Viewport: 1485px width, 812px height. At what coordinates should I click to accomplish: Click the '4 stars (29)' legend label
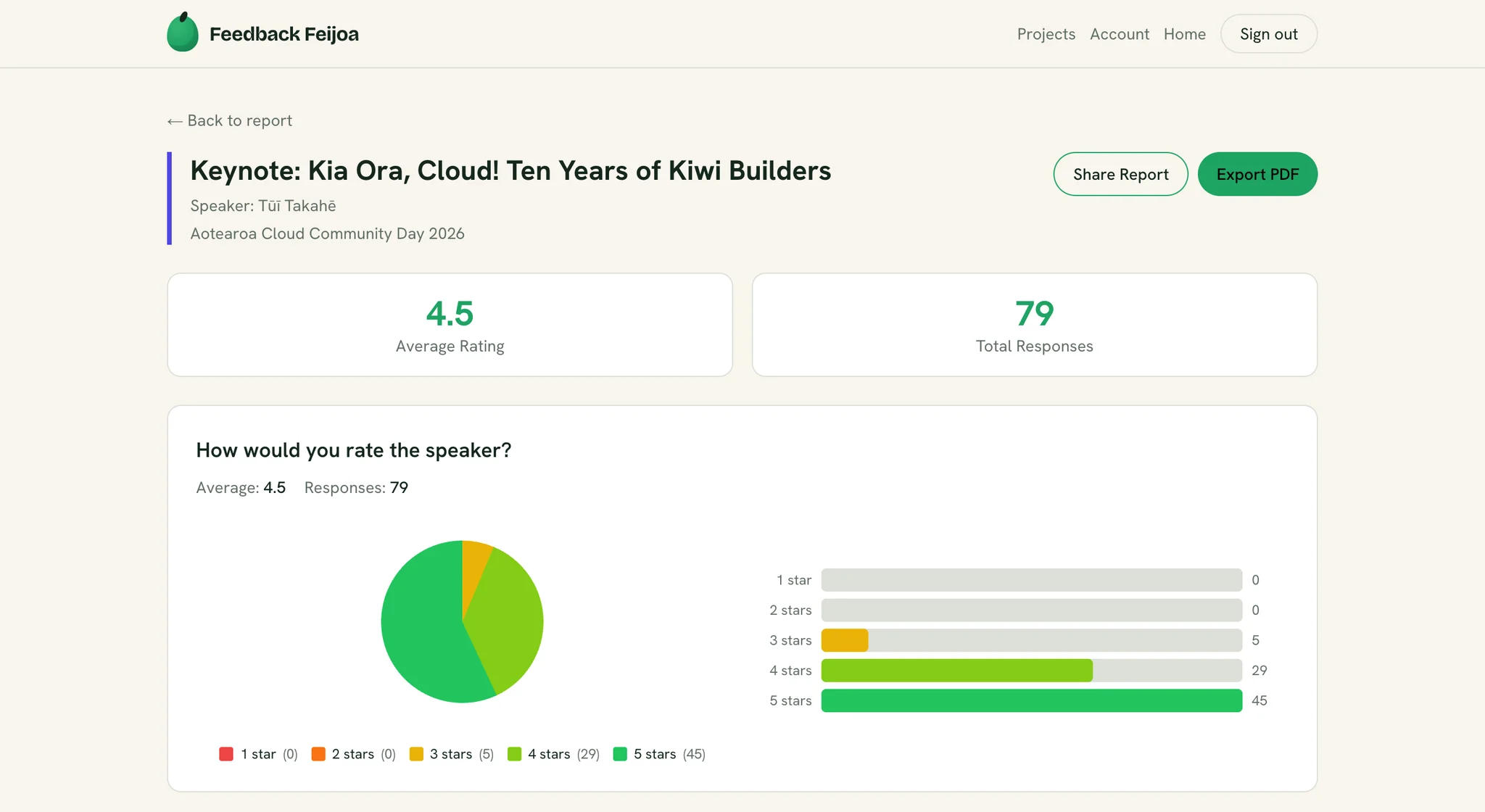click(x=563, y=754)
